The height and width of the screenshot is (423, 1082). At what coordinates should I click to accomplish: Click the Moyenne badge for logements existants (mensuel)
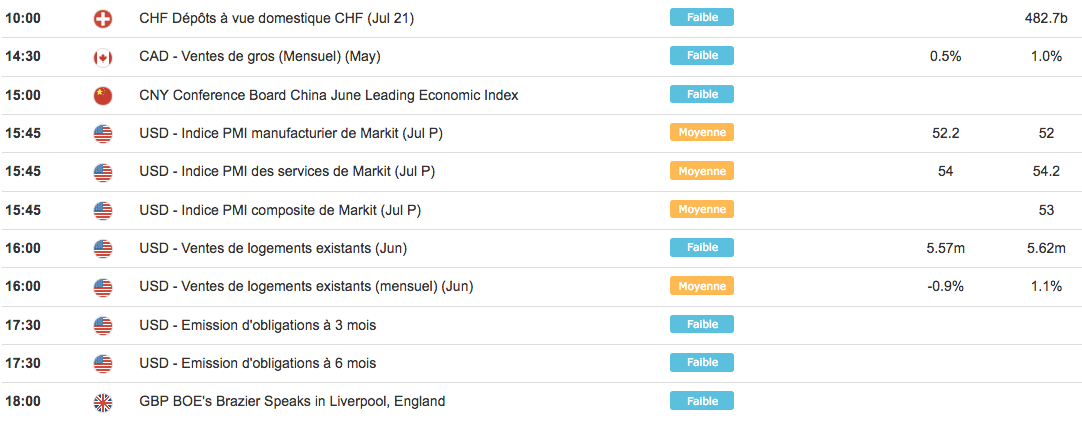[x=701, y=286]
